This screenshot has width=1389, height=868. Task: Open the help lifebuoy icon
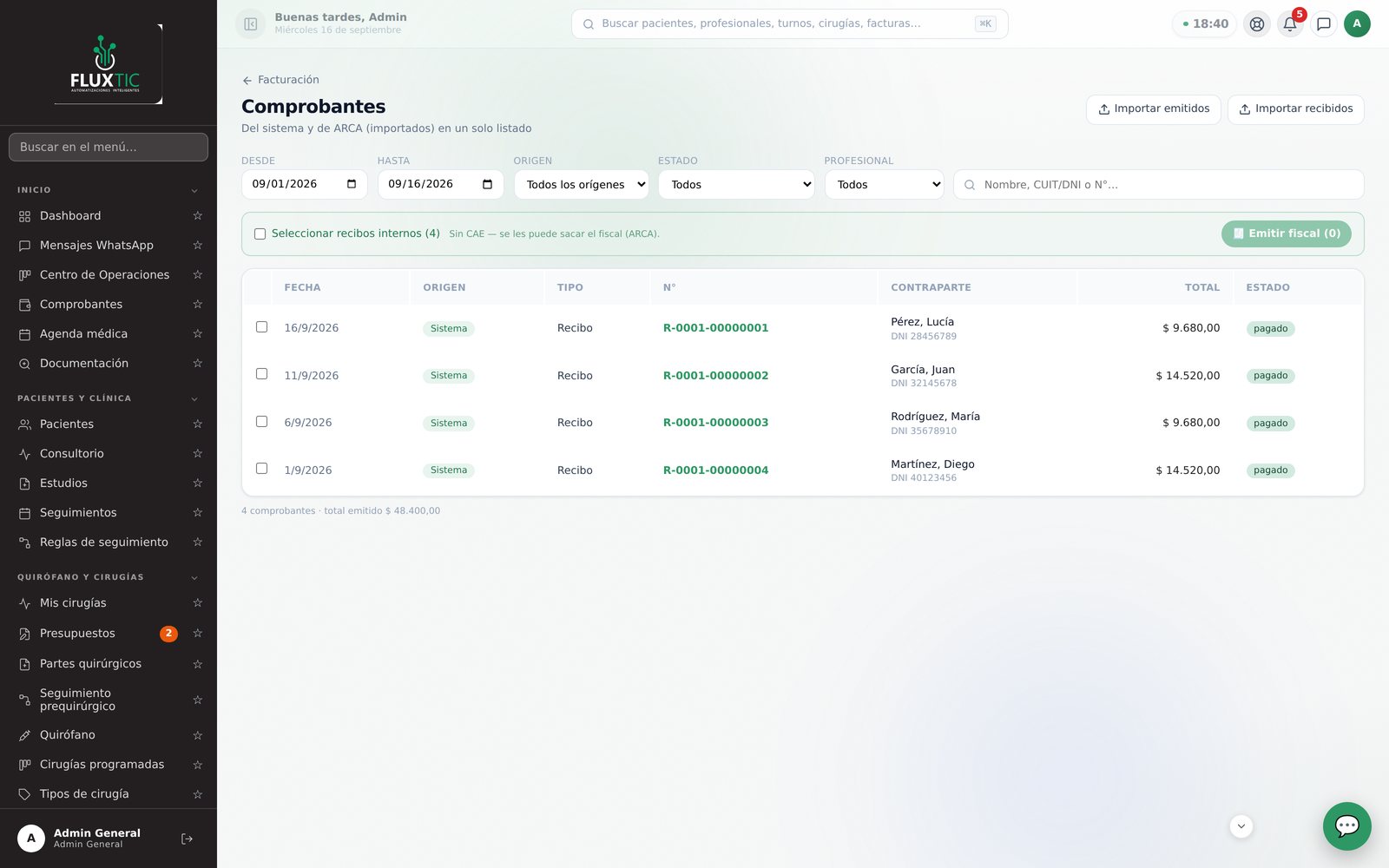1256,24
